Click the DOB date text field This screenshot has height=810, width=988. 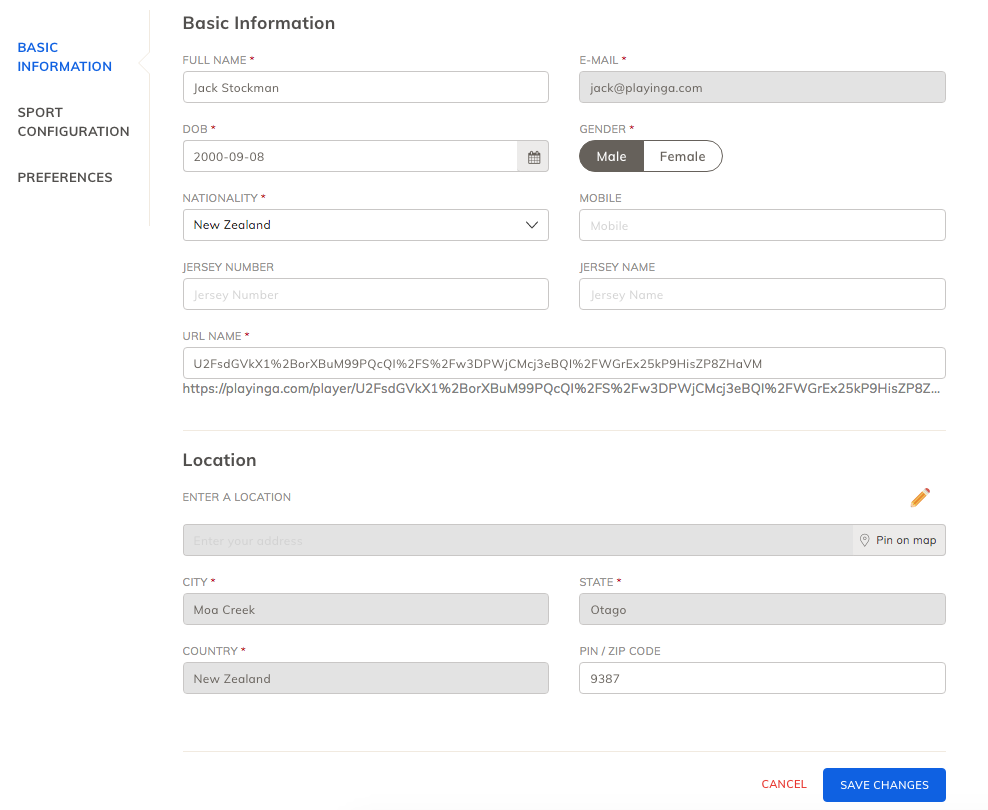(350, 157)
